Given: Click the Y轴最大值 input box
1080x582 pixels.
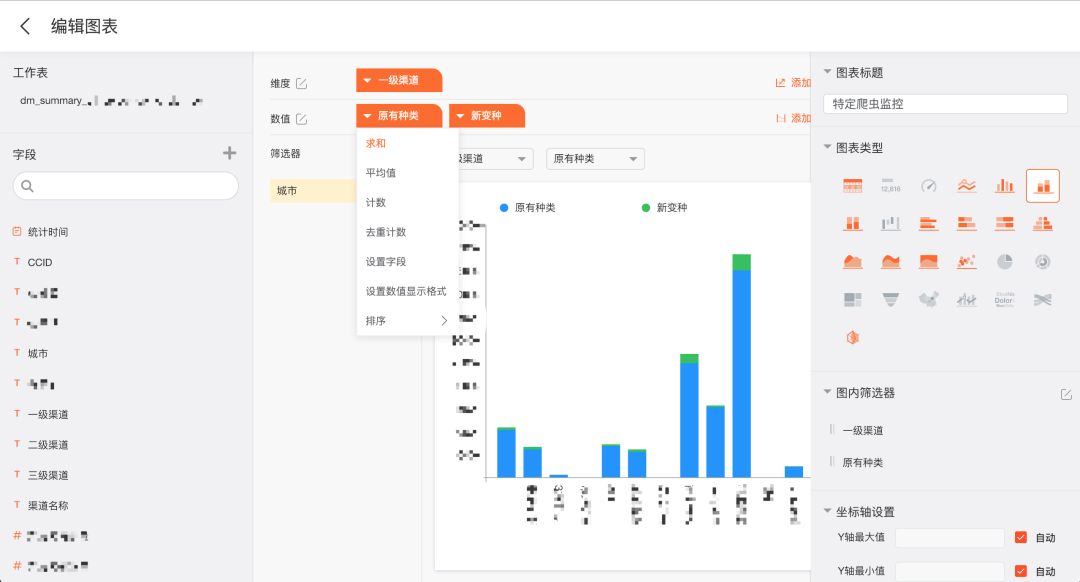Looking at the screenshot, I should pyautogui.click(x=949, y=537).
